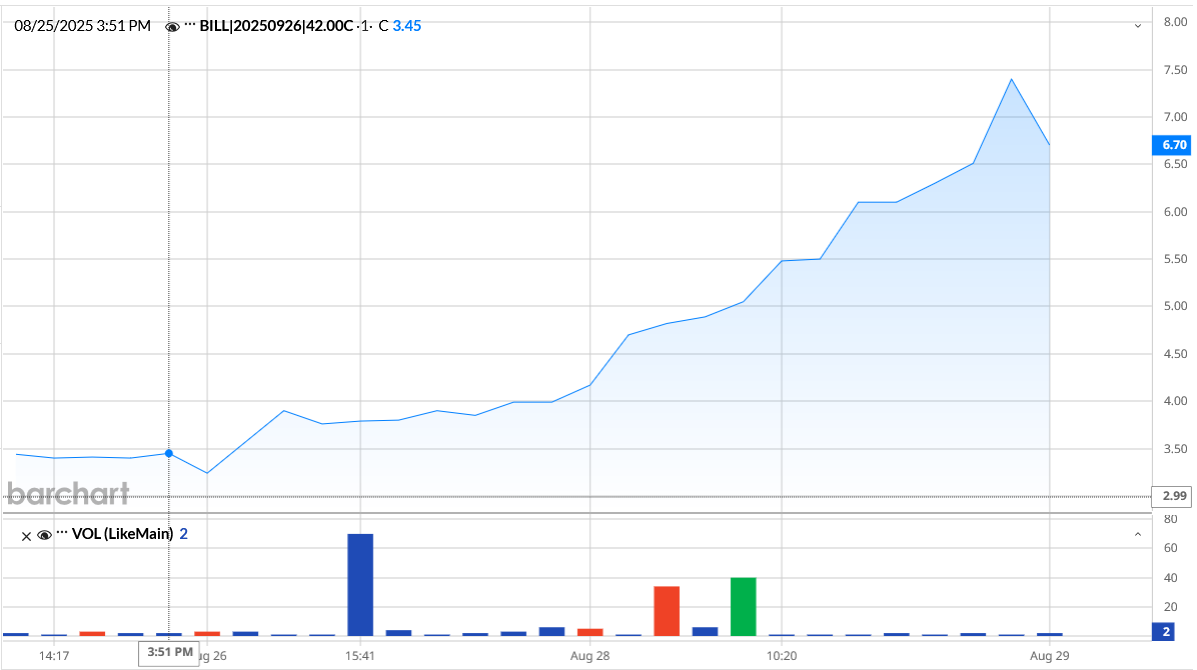Image resolution: width=1197 pixels, height=670 pixels.
Task: Toggle visibility eye for BILL price series
Action: [173, 26]
